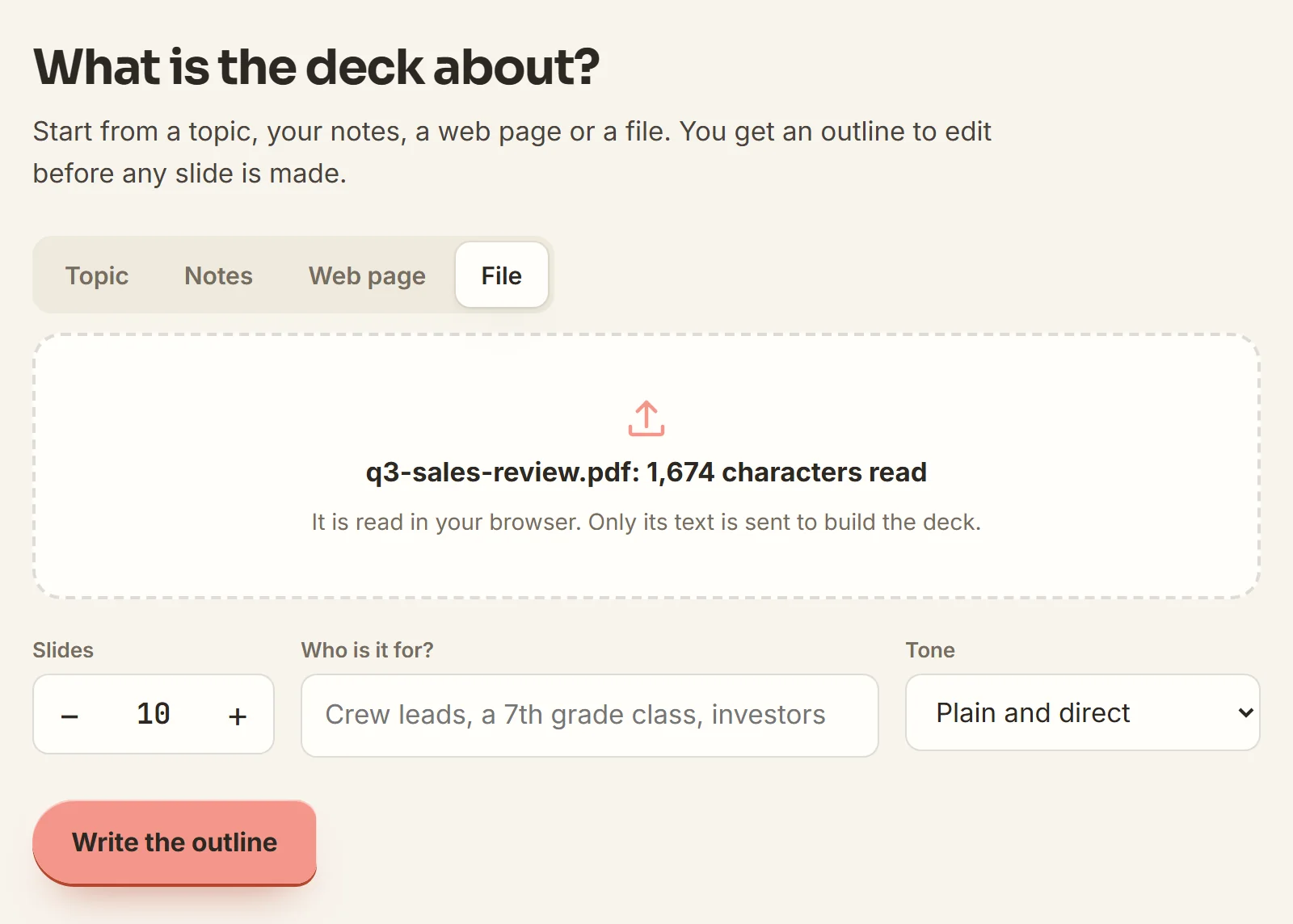This screenshot has height=924, width=1293.
Task: Click the slide count value 10
Action: pos(154,714)
